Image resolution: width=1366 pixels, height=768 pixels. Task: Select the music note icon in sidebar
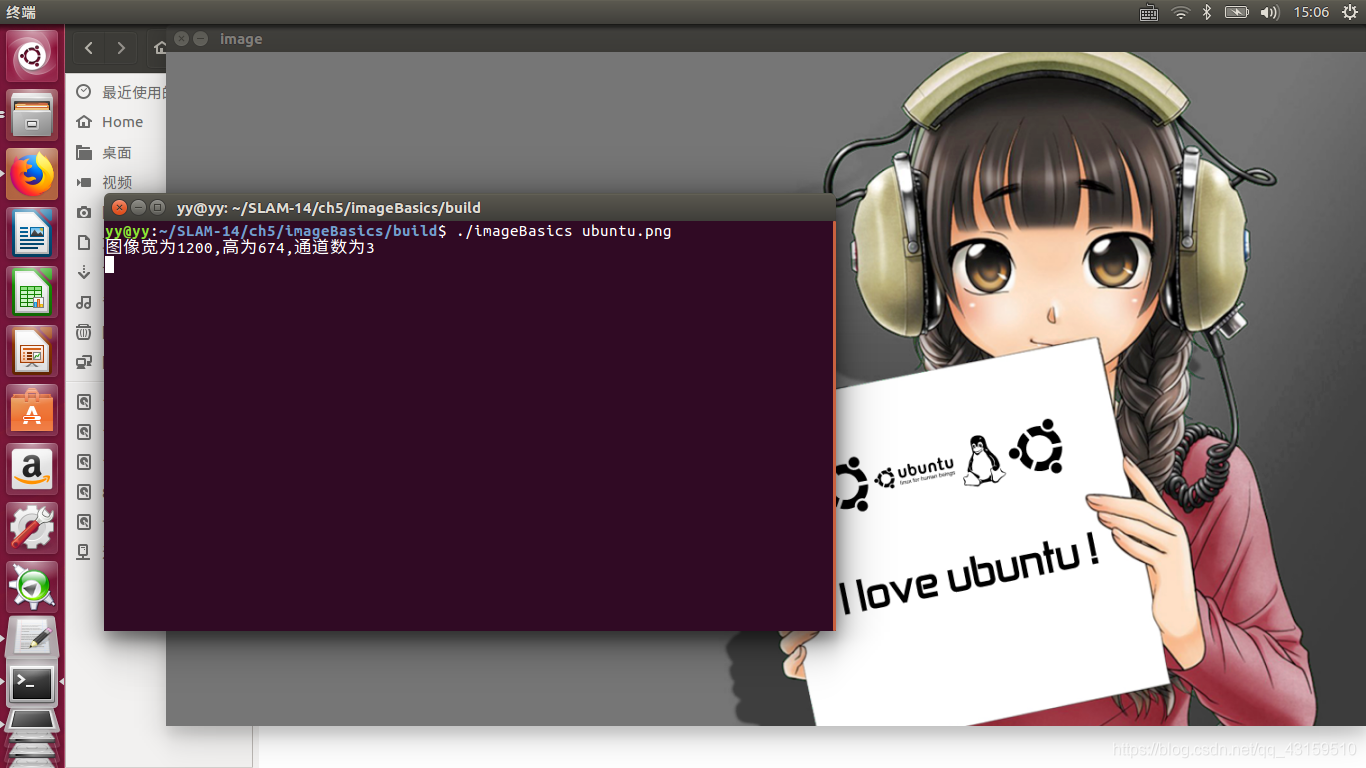tap(84, 302)
